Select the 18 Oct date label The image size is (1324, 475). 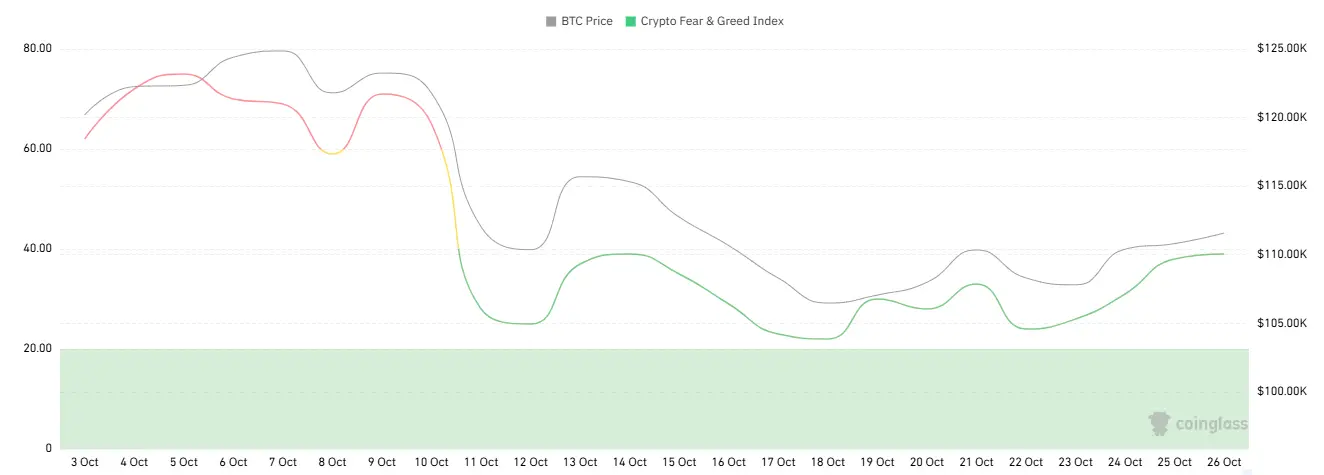[x=828, y=462]
